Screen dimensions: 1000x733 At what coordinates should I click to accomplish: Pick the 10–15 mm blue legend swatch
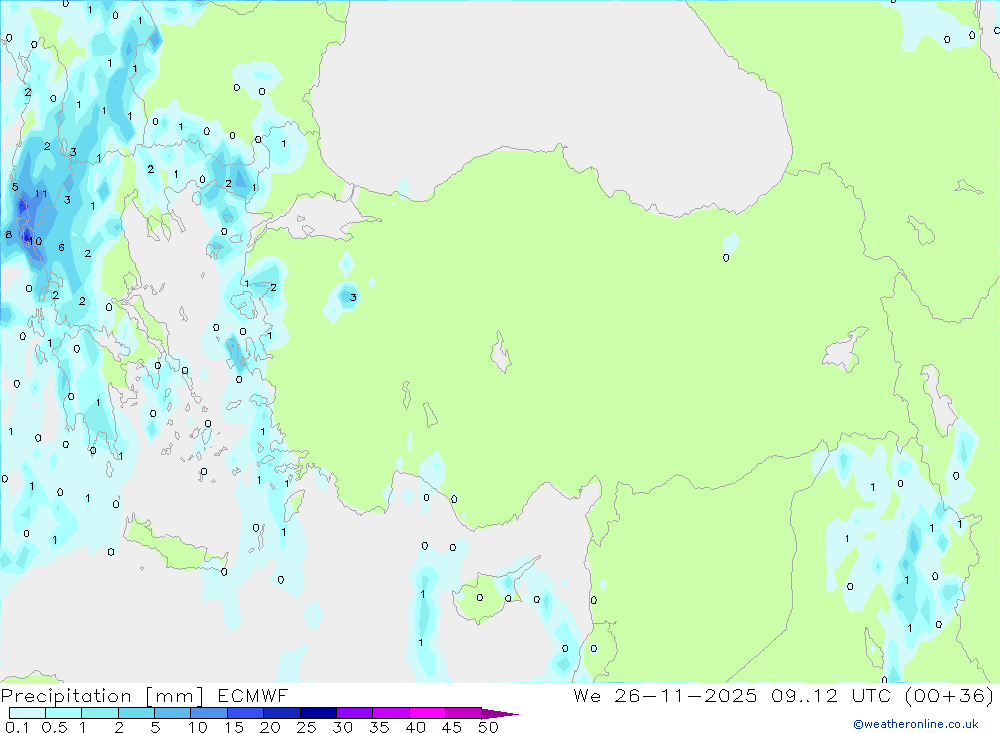coord(209,713)
